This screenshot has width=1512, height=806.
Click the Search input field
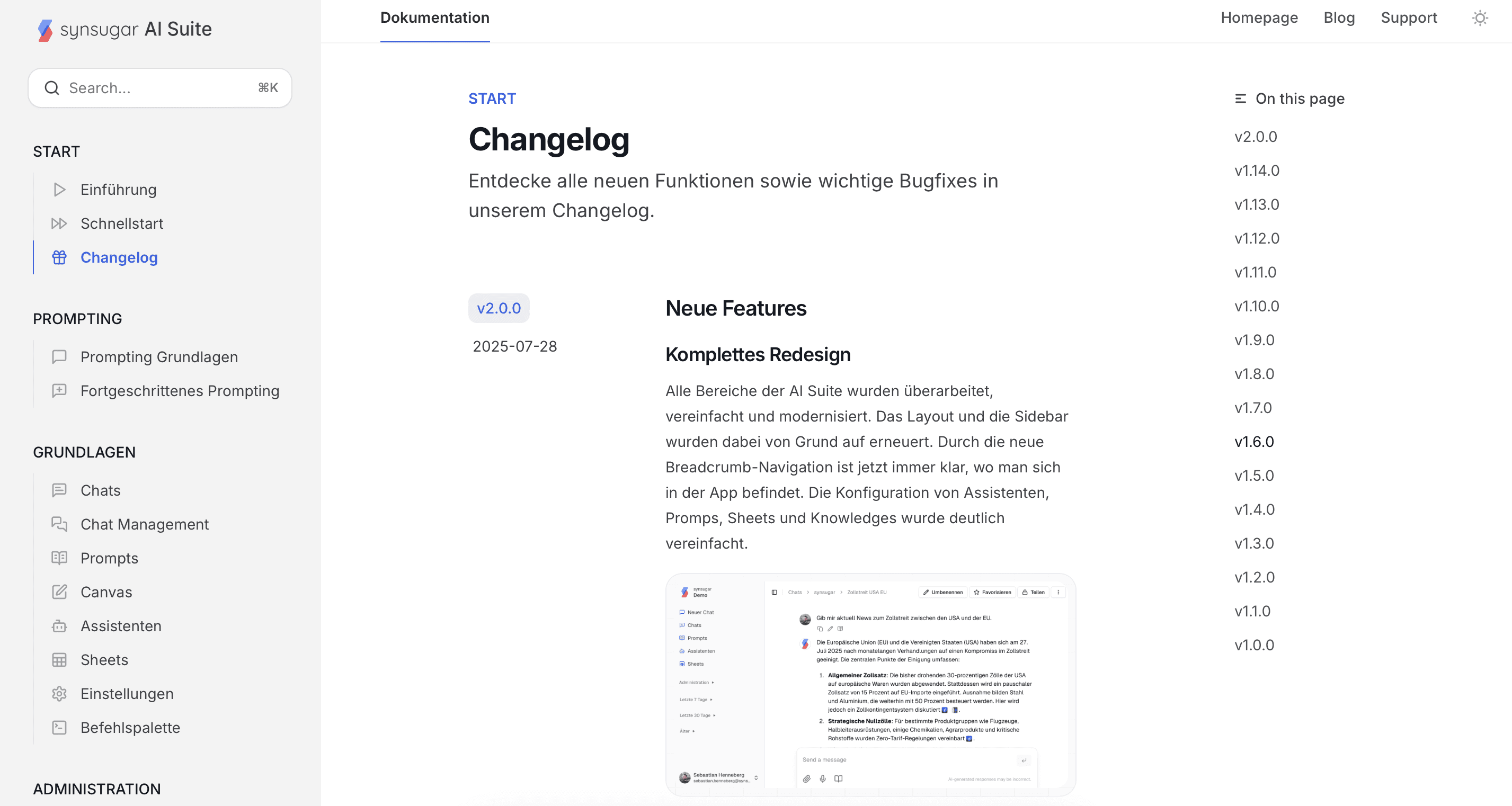(x=159, y=88)
